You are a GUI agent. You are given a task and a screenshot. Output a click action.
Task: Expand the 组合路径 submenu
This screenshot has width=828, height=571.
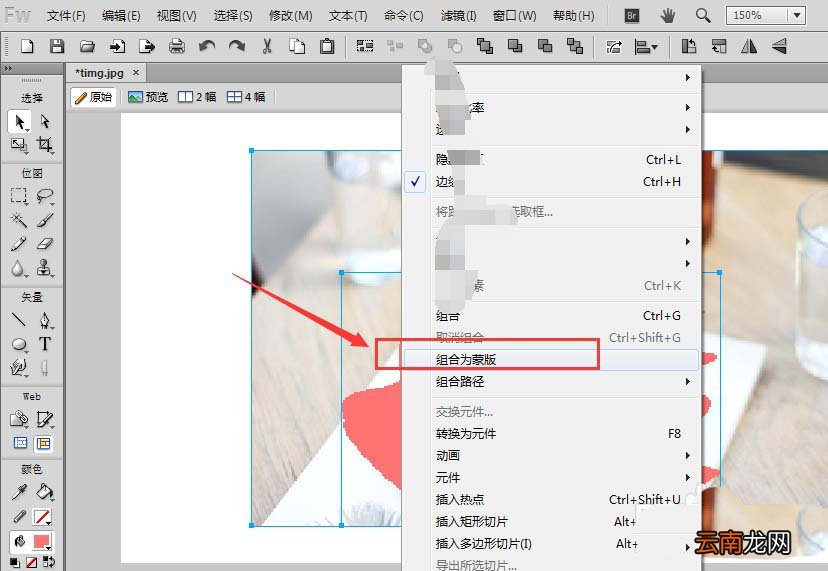click(x=552, y=382)
